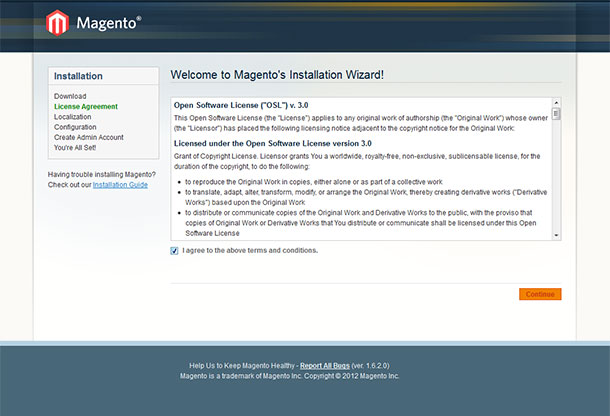Click the '(ver. 1.6.2.0)' version text

(370, 365)
